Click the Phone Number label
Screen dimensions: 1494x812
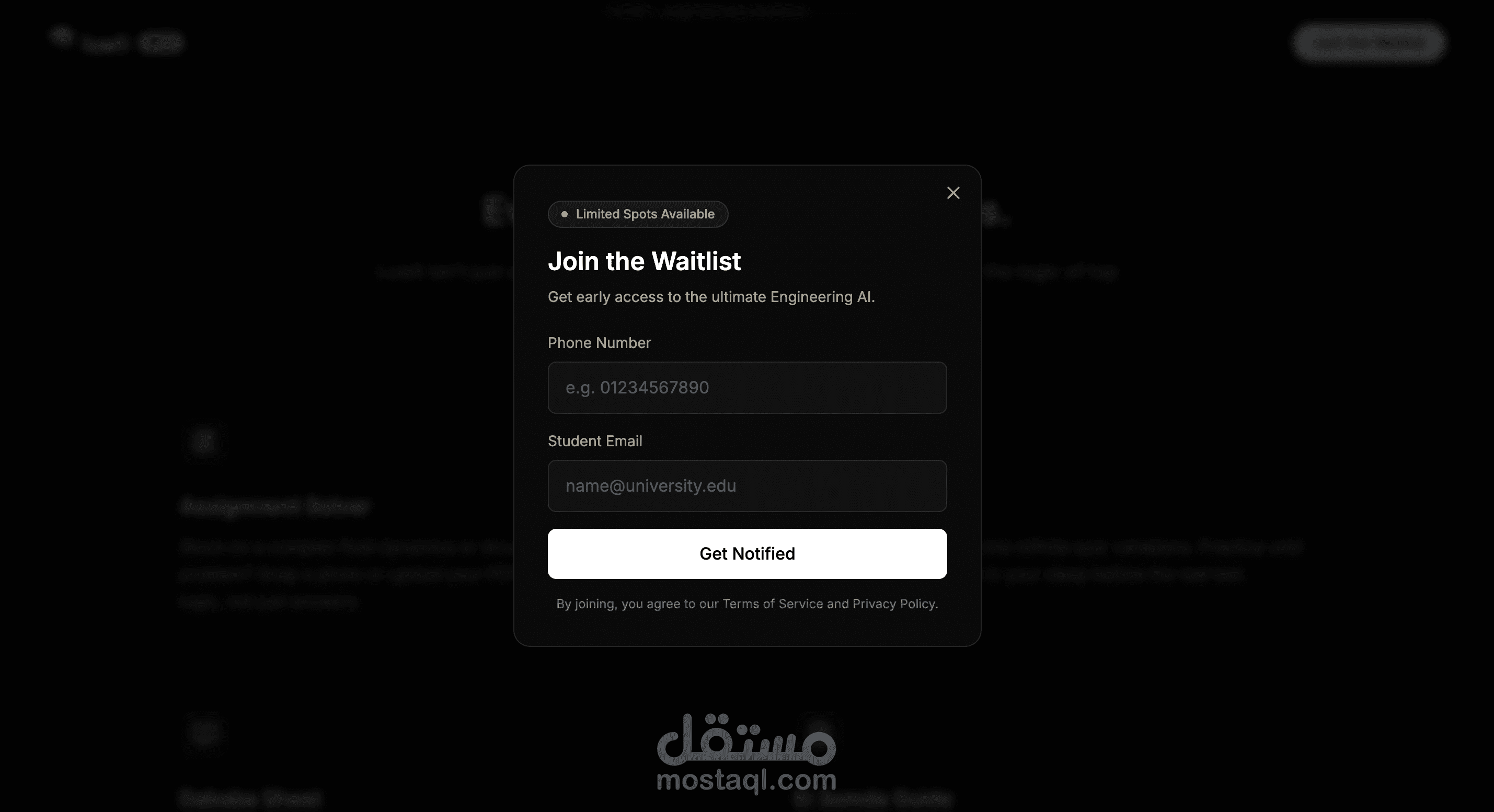click(x=599, y=343)
